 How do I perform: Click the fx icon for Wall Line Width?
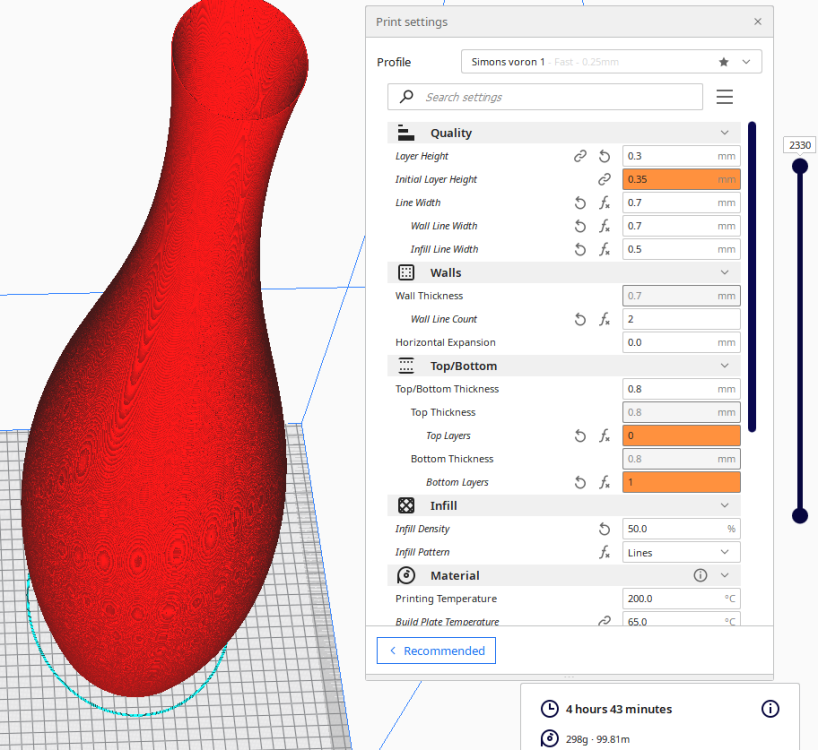[604, 226]
